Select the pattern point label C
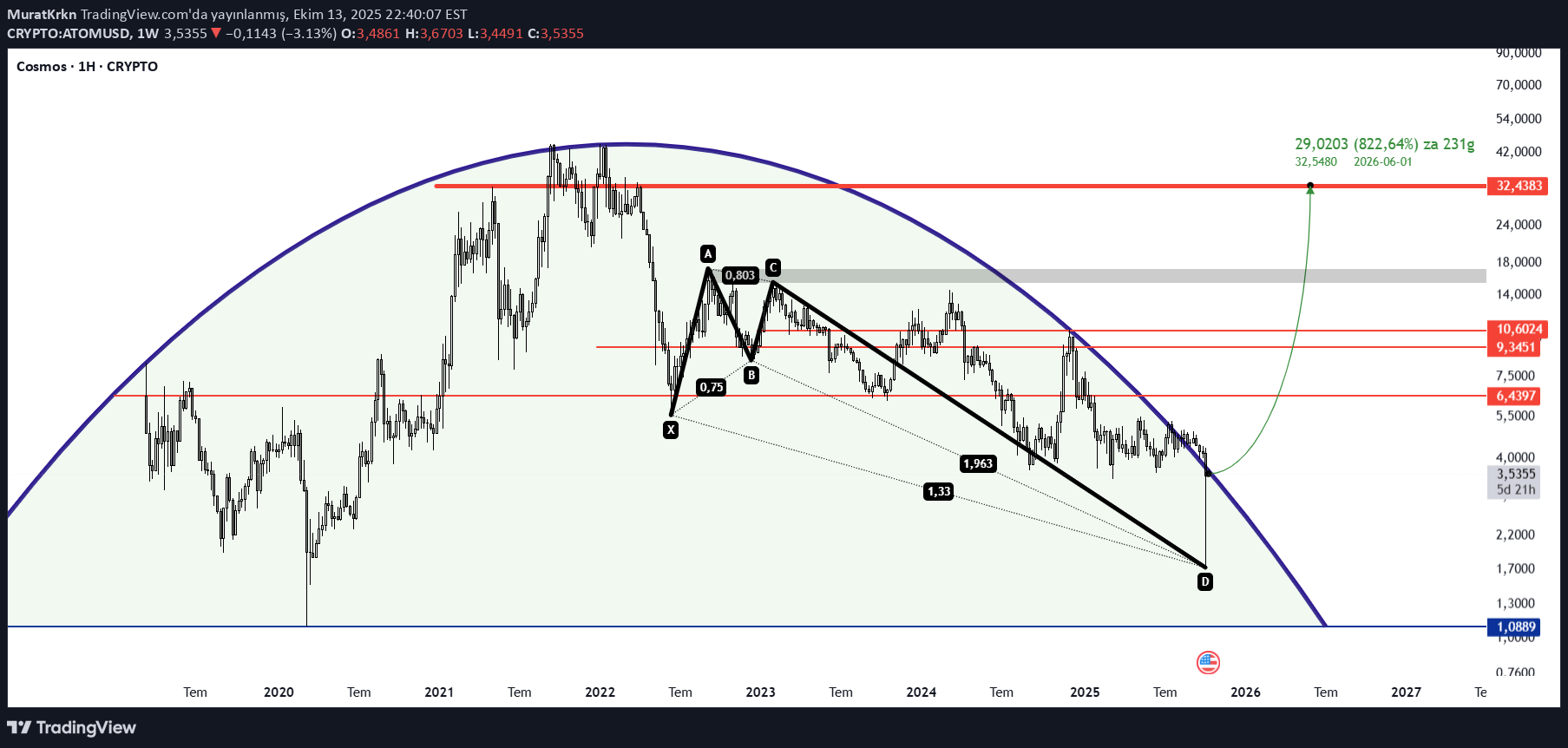 (772, 267)
